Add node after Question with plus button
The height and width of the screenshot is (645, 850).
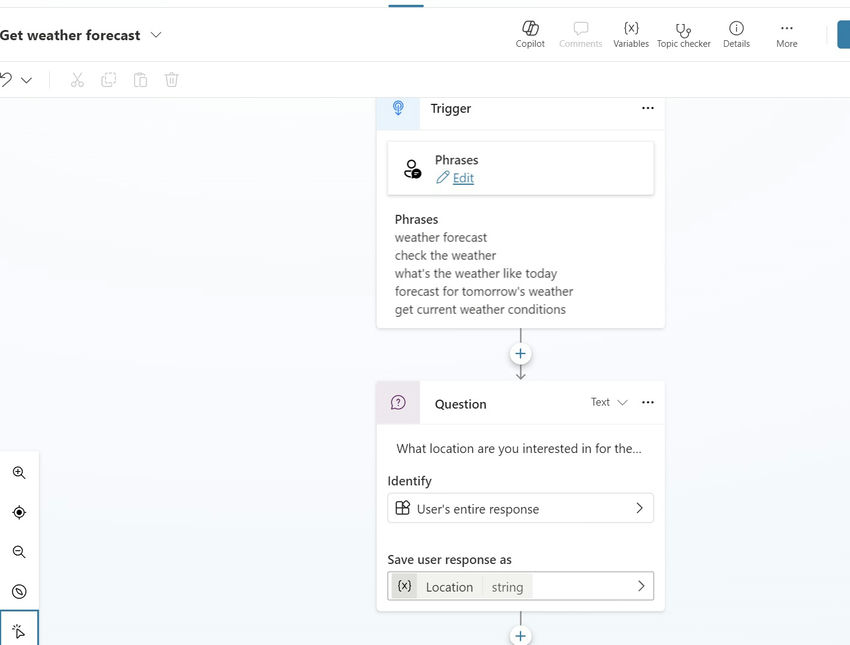tap(520, 636)
